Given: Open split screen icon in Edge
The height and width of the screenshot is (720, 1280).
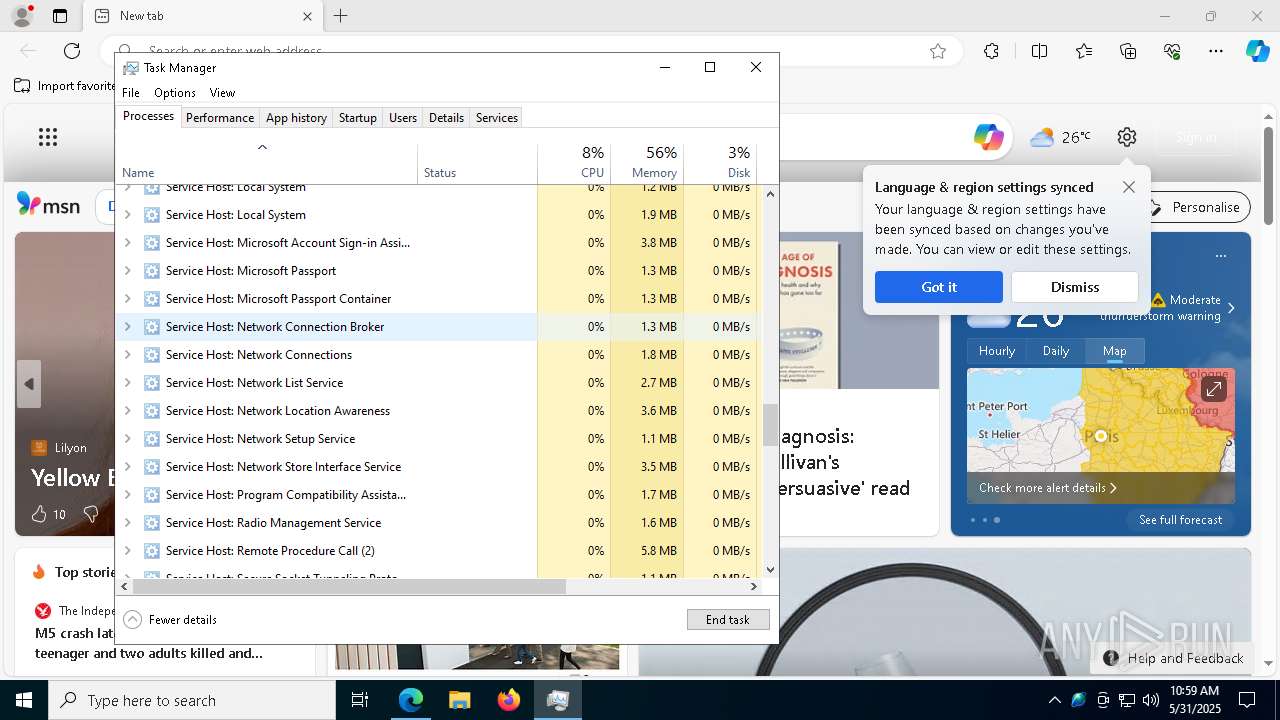Looking at the screenshot, I should pos(1039,51).
